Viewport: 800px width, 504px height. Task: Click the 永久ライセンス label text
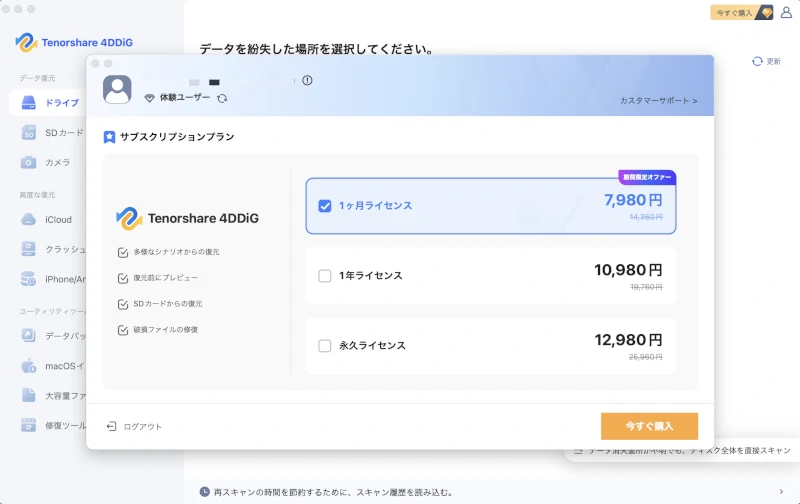pyautogui.click(x=372, y=346)
